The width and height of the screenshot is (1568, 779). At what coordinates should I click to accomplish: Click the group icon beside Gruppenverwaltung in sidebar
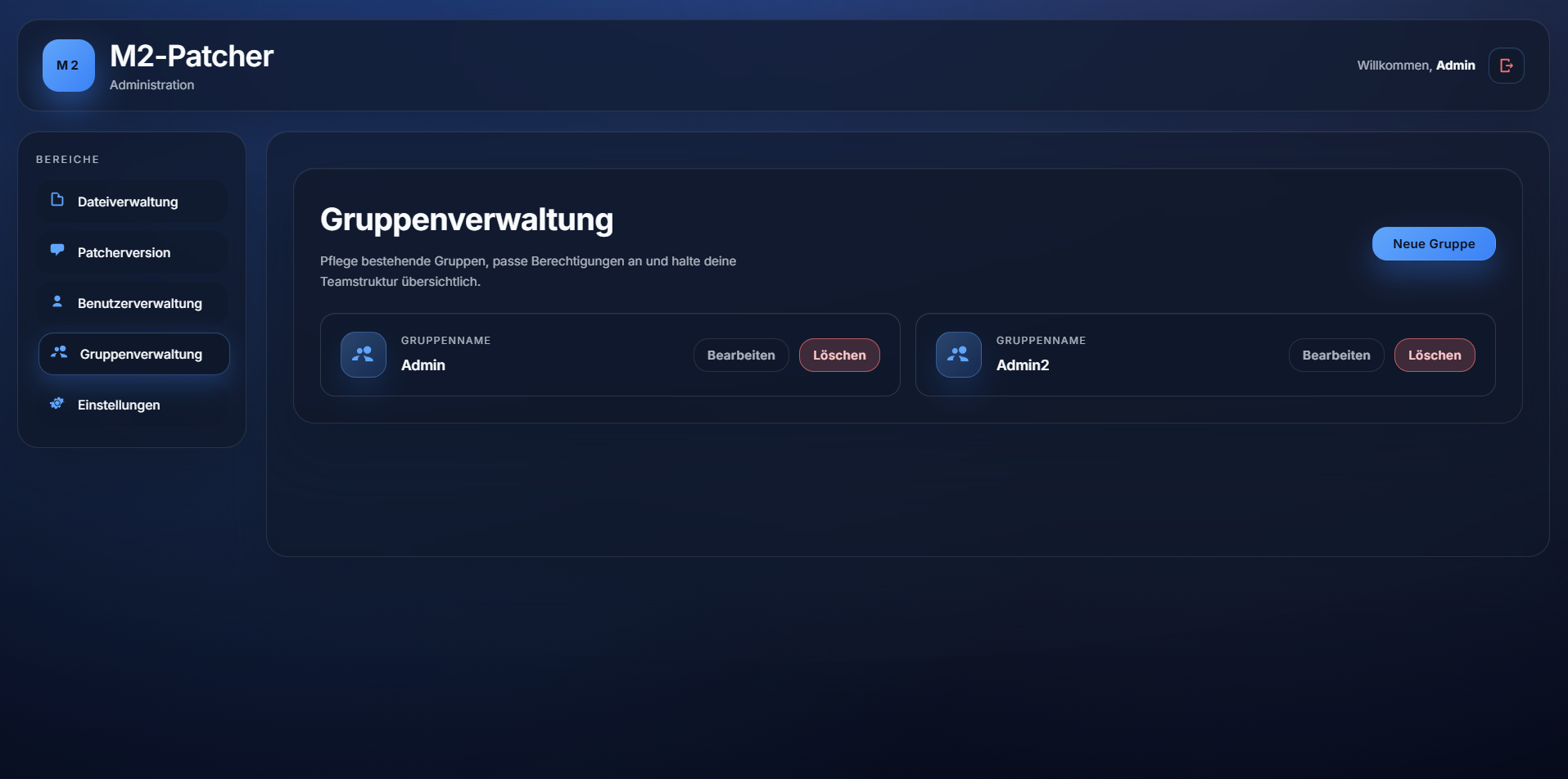[59, 352]
